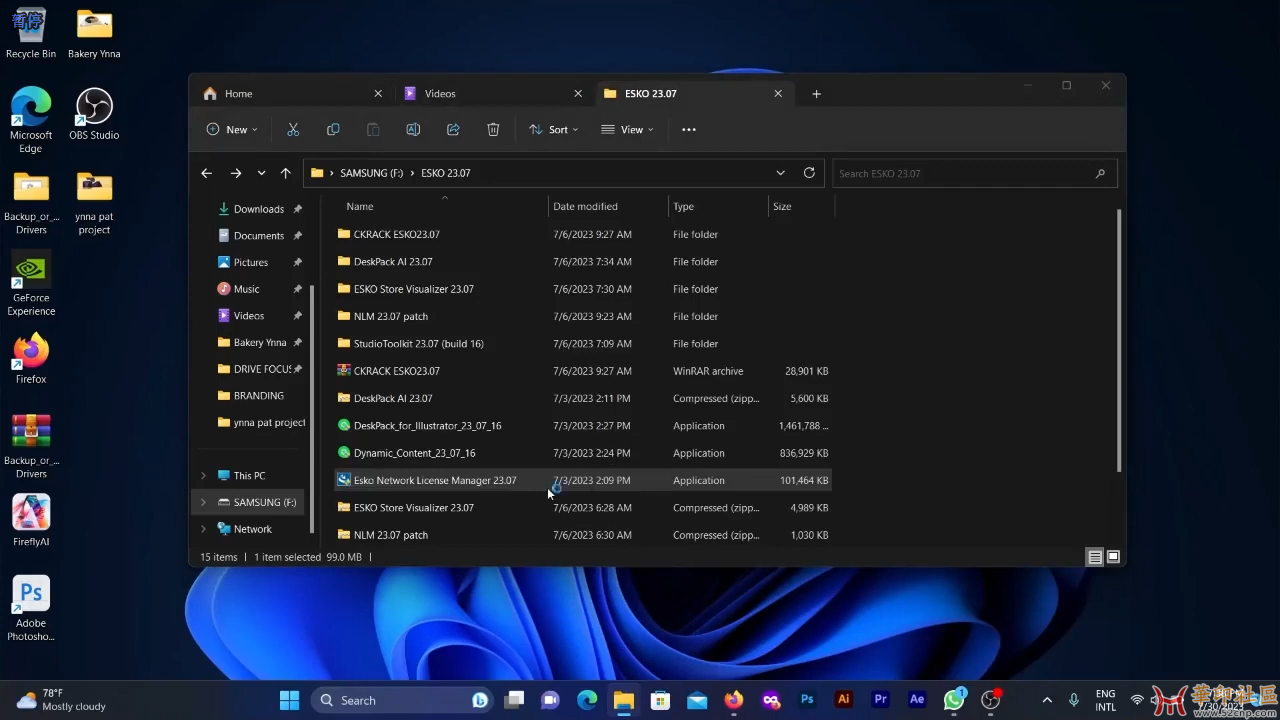Open Firefox from the Windows taskbar

pos(734,700)
